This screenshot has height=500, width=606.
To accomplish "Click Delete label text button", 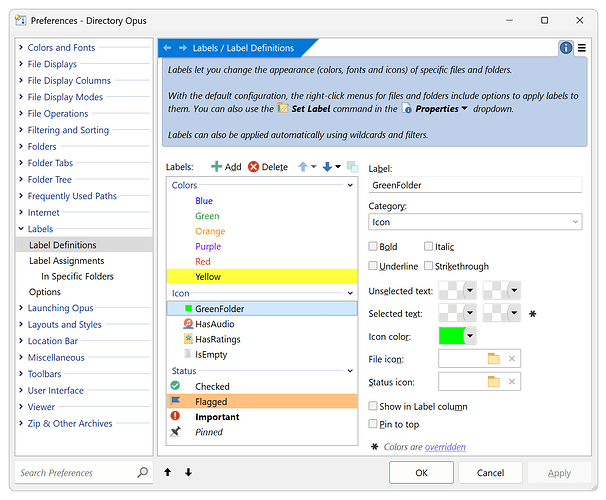I will click(x=275, y=167).
